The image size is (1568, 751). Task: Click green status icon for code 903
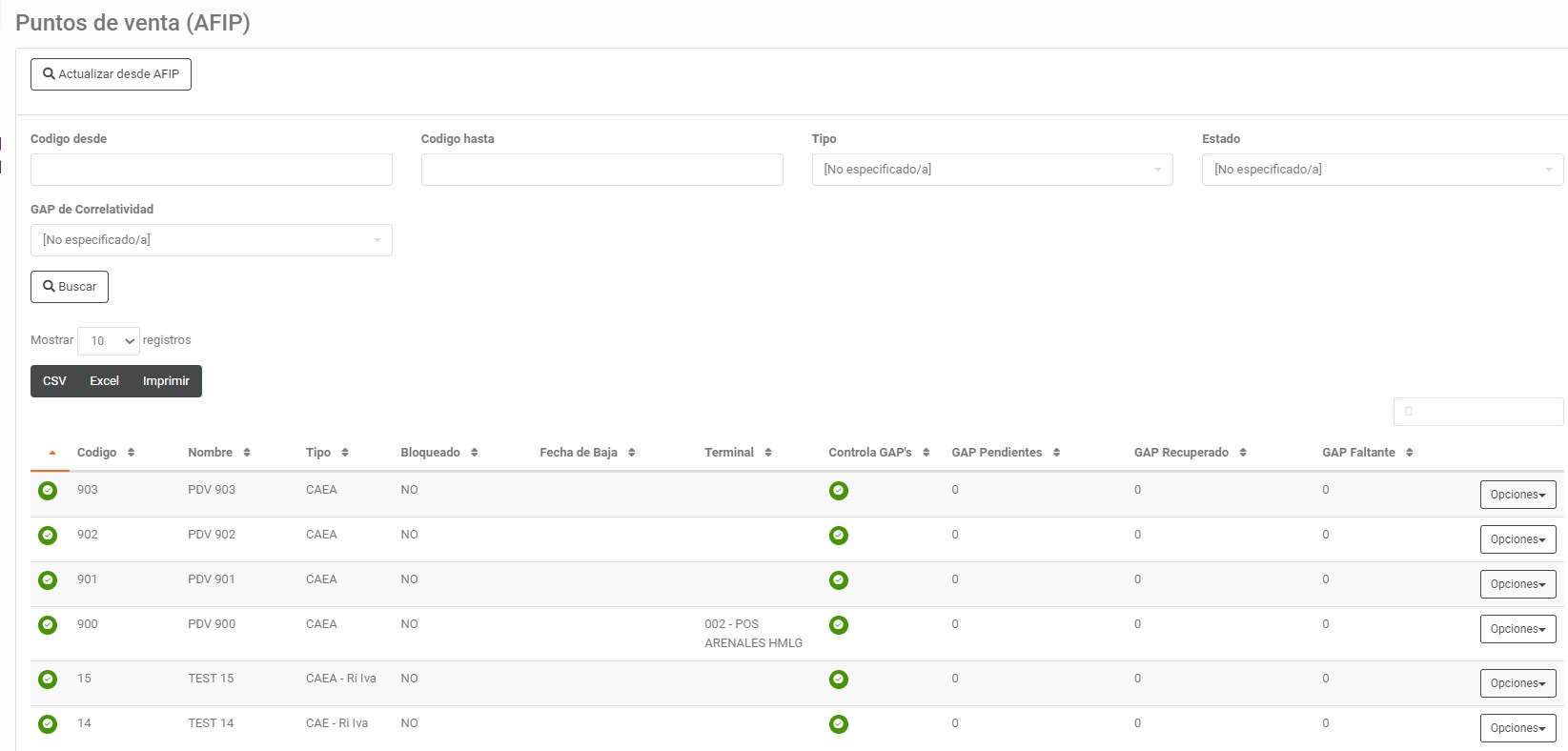pyautogui.click(x=48, y=491)
